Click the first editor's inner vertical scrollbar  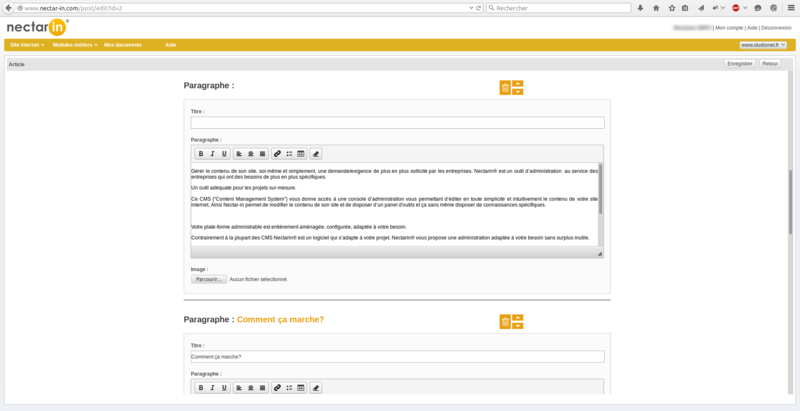click(x=601, y=188)
